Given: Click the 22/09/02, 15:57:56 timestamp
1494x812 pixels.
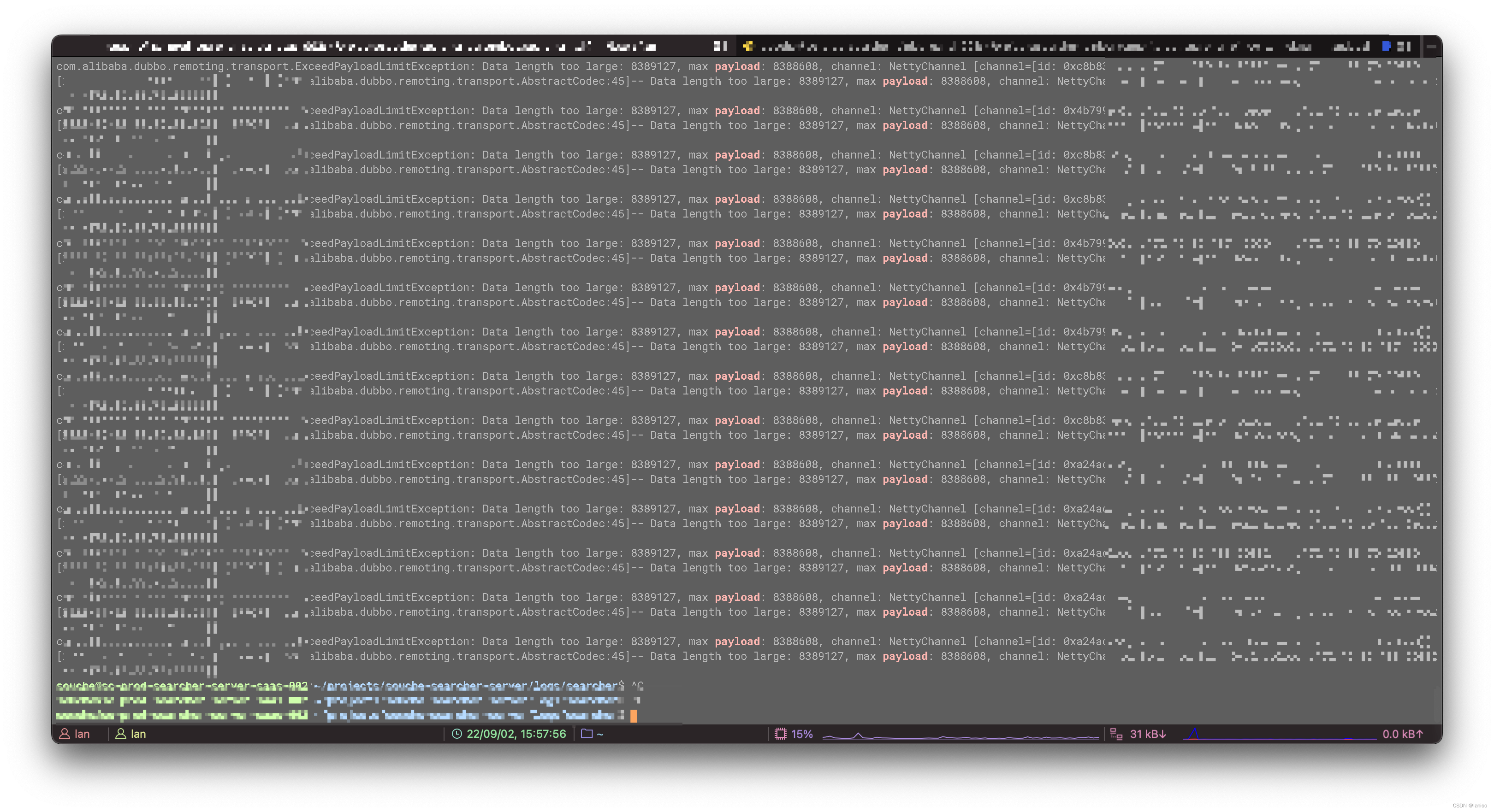Looking at the screenshot, I should [x=516, y=734].
